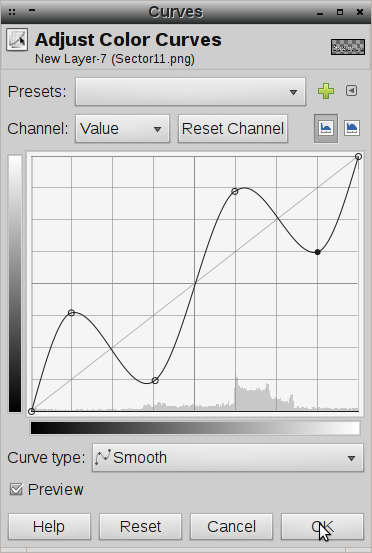Click the vertical gradient bar beside the graph
Image resolution: width=372 pixels, height=553 pixels.
(15, 284)
